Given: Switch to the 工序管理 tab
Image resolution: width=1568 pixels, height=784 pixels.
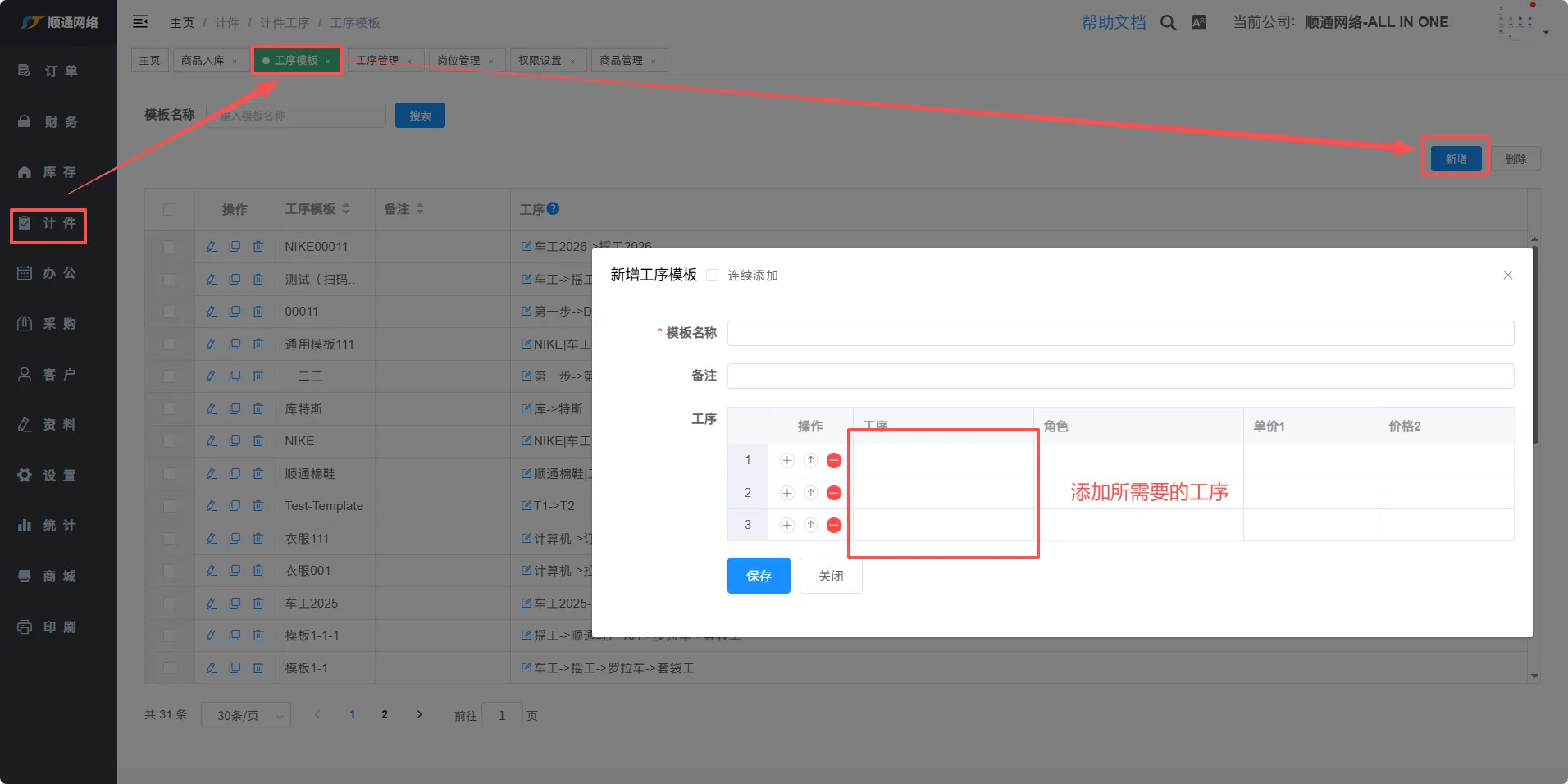Looking at the screenshot, I should [x=377, y=61].
